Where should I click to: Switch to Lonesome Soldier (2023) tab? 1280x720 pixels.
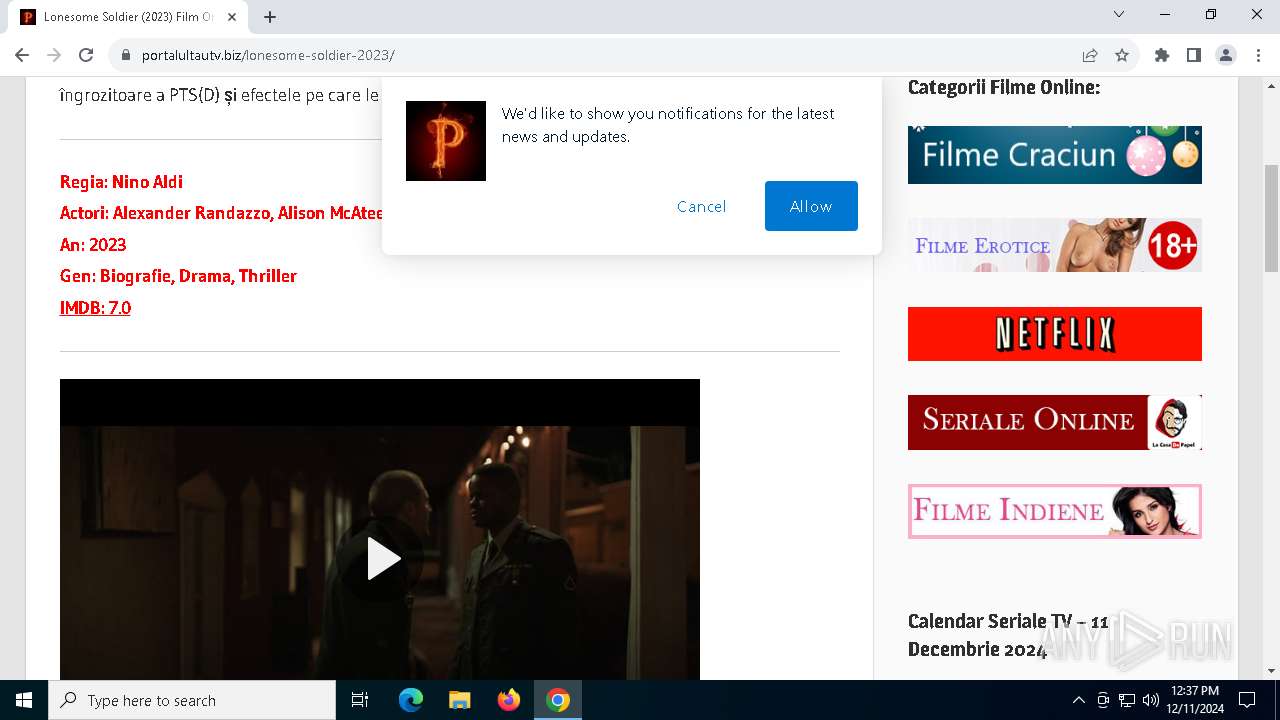pos(128,17)
